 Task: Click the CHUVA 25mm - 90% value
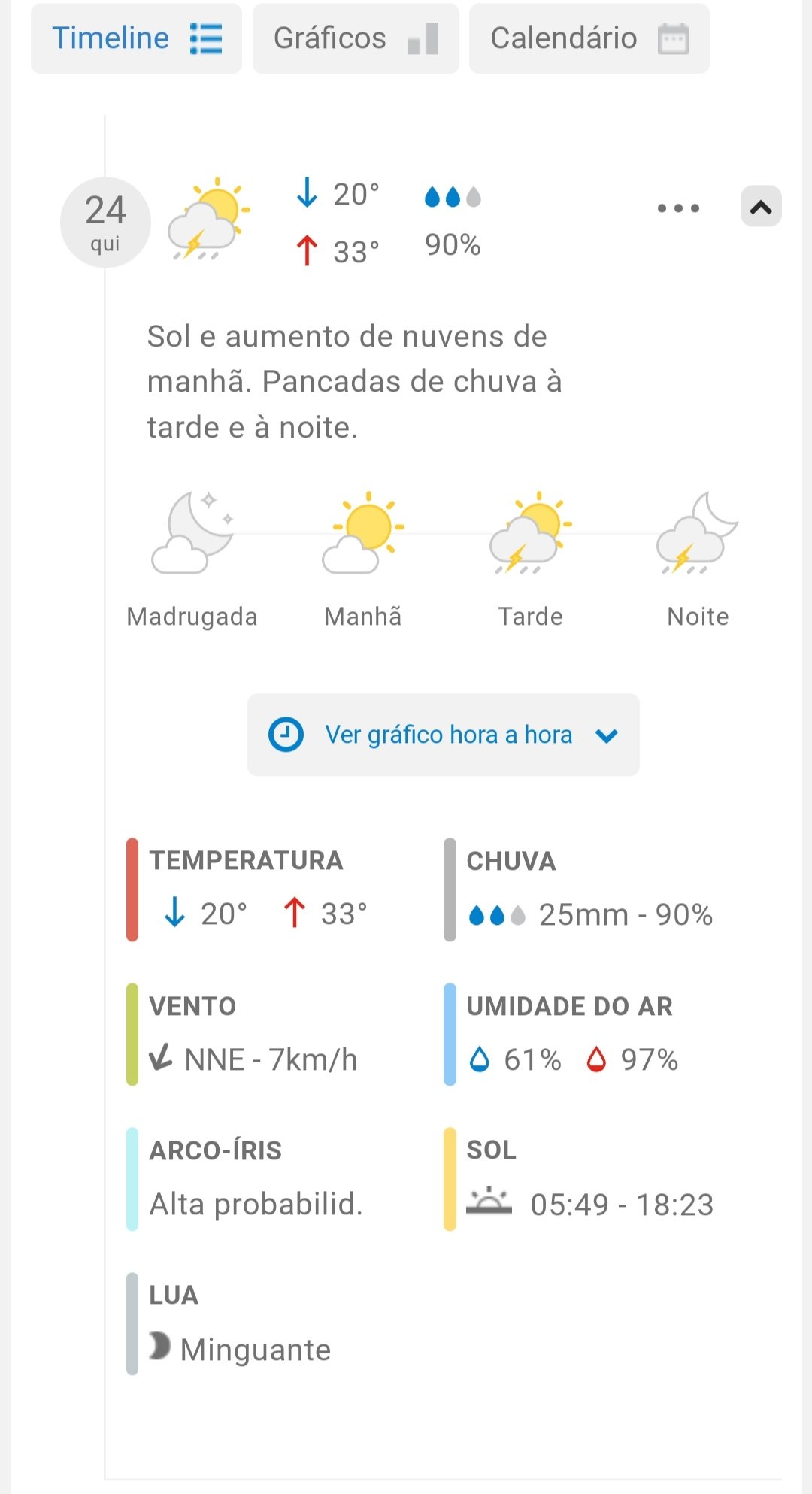pyautogui.click(x=626, y=914)
